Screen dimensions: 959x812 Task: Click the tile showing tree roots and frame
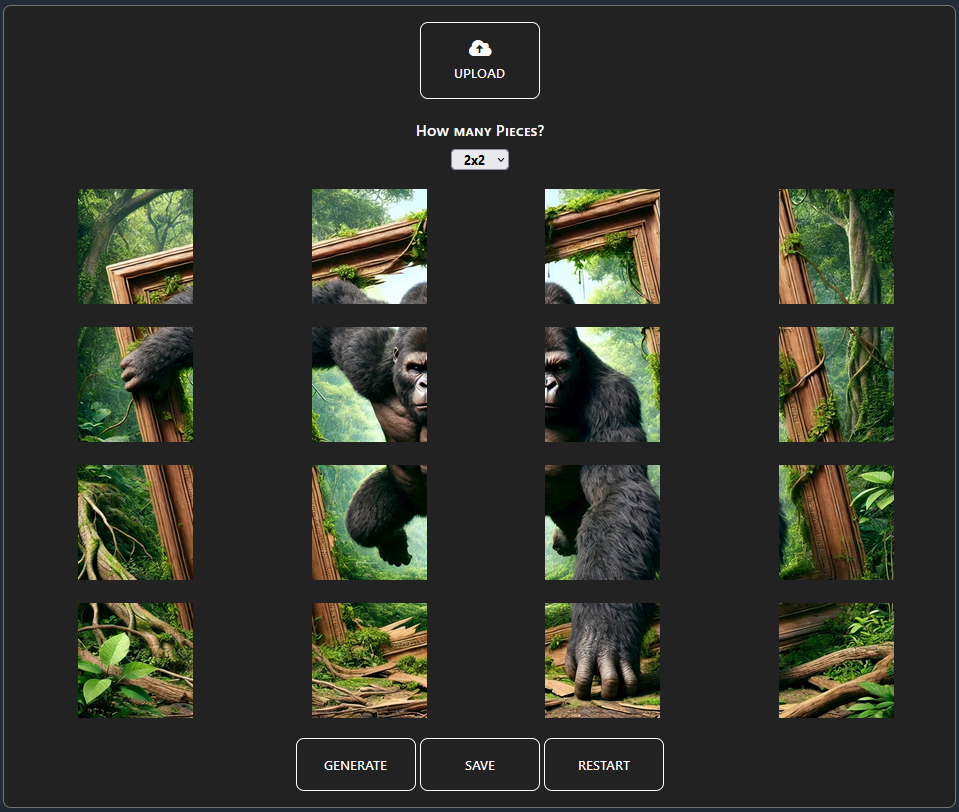135,522
